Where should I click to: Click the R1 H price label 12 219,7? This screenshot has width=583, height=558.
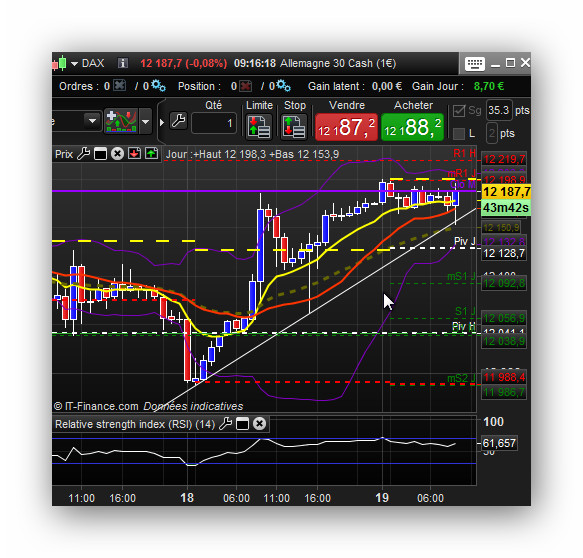[504, 159]
